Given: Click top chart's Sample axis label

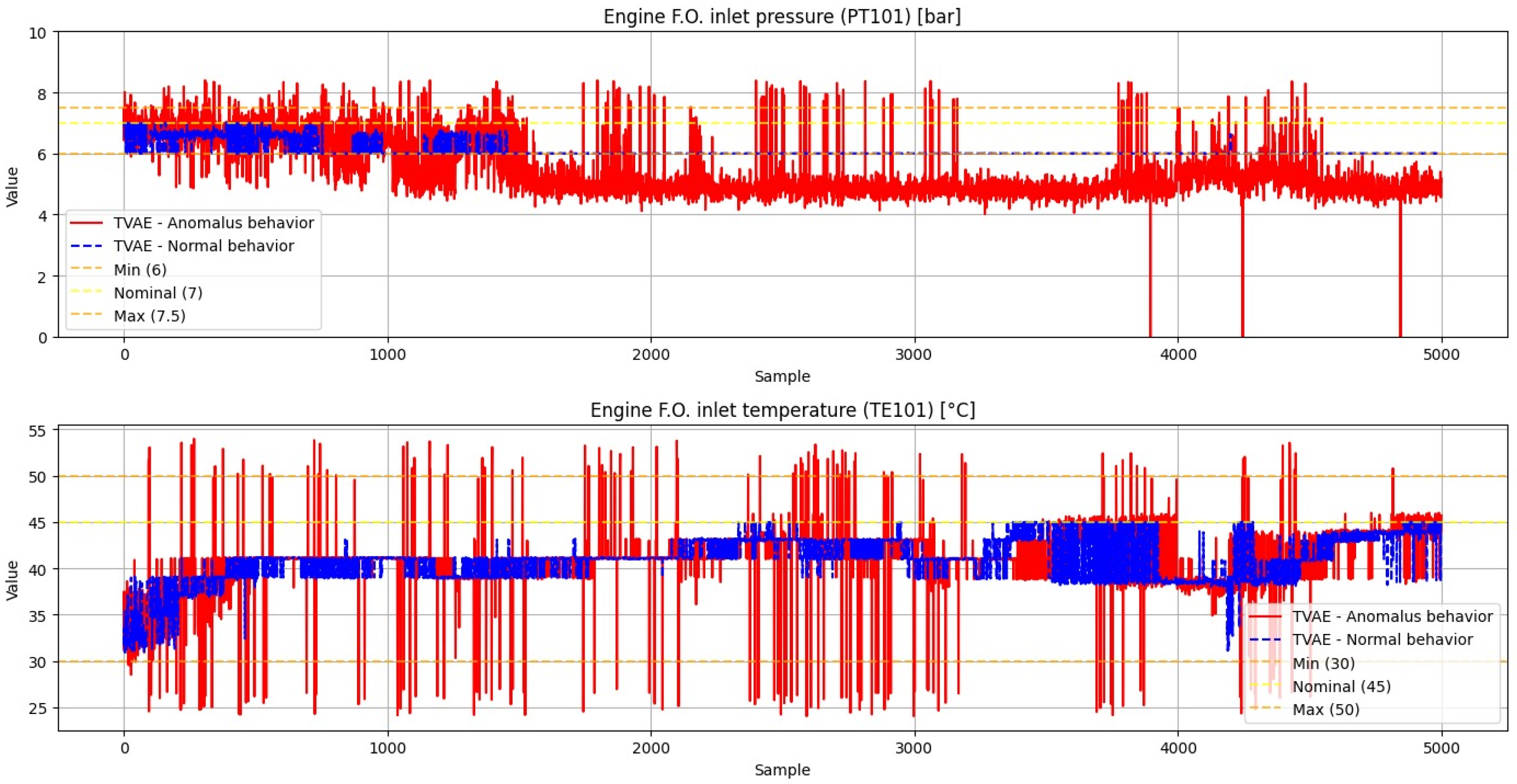Looking at the screenshot, I should coord(782,377).
